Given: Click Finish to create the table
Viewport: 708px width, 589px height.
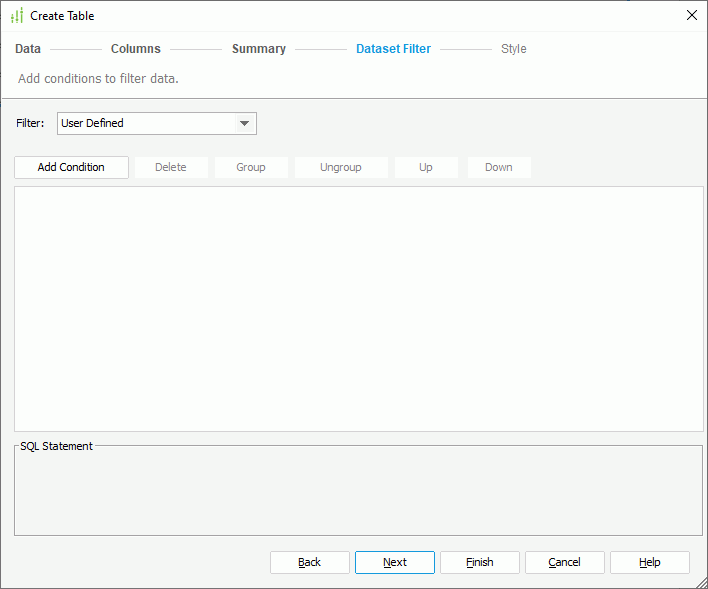Looking at the screenshot, I should (x=480, y=562).
